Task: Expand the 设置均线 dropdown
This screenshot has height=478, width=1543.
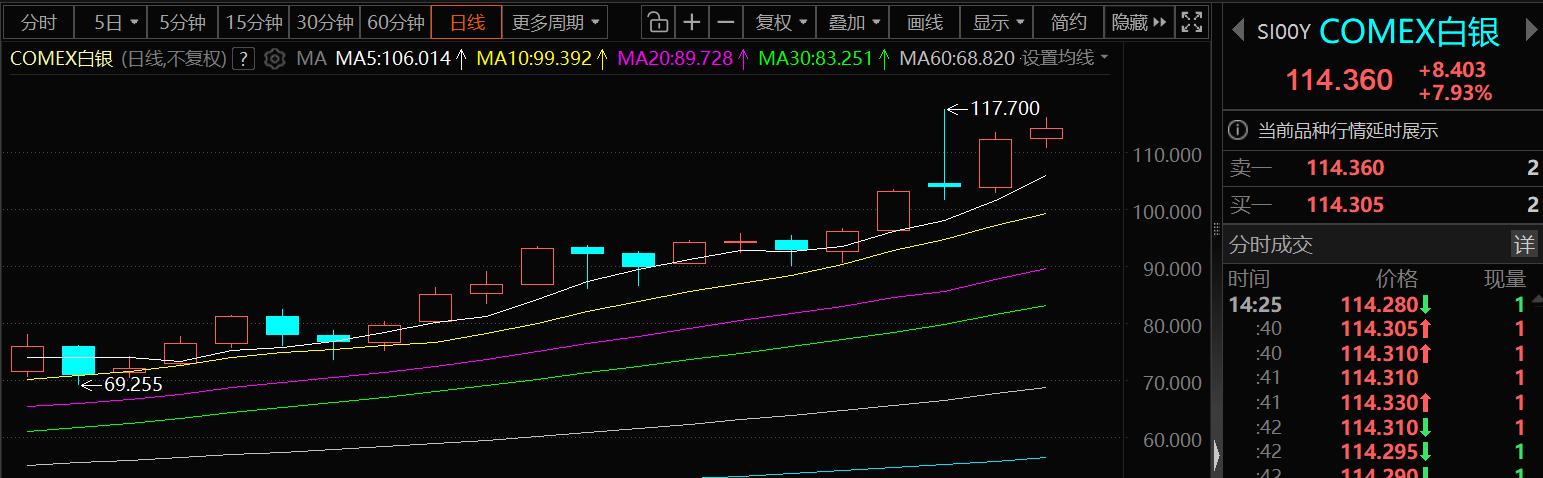Action: (1064, 59)
